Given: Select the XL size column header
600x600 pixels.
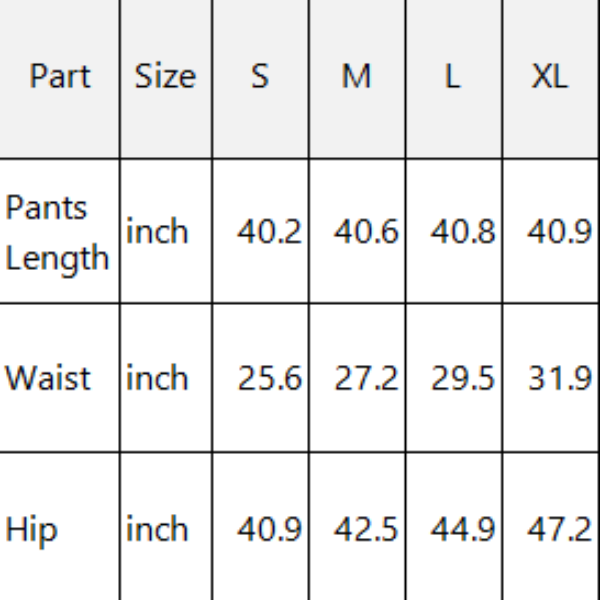Looking at the screenshot, I should pyautogui.click(x=549, y=76).
